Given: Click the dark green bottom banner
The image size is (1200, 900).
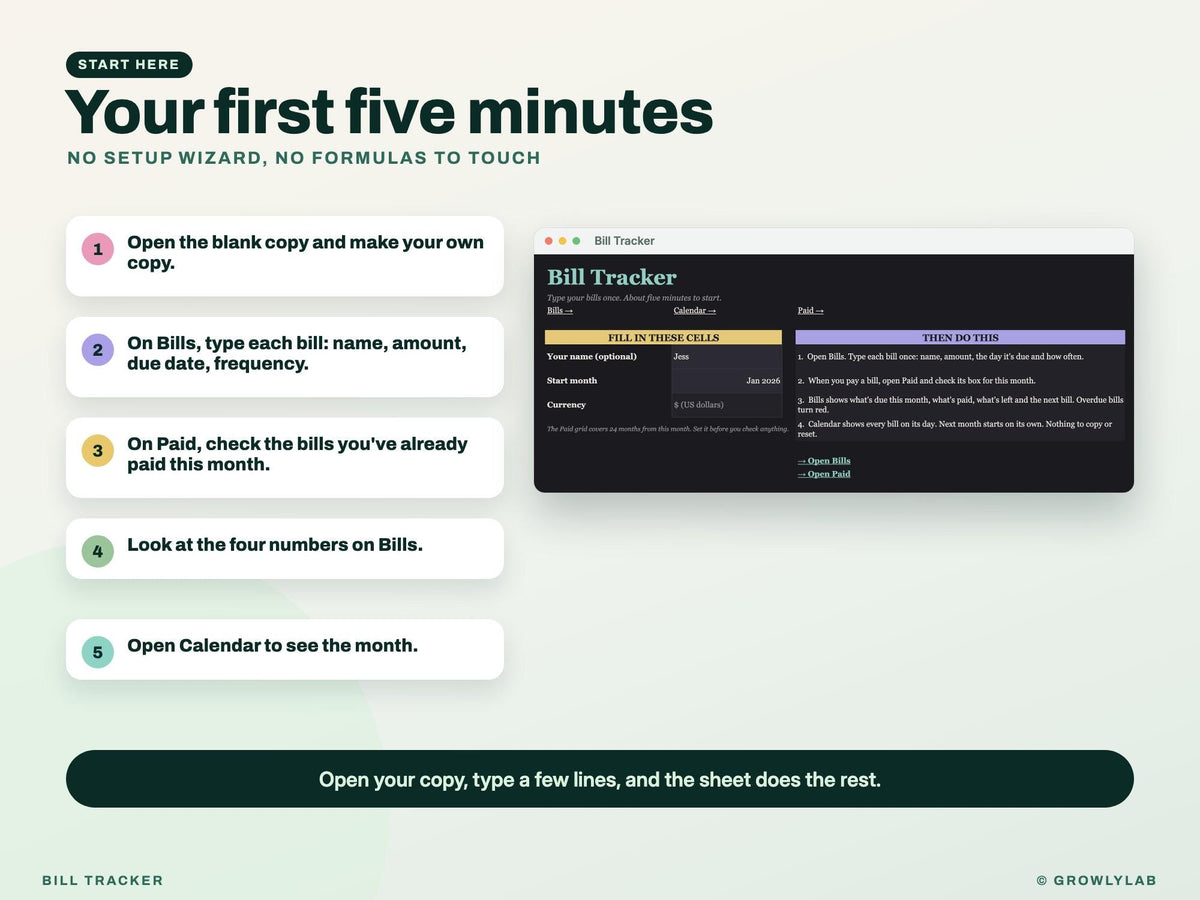Looking at the screenshot, I should coord(600,779).
